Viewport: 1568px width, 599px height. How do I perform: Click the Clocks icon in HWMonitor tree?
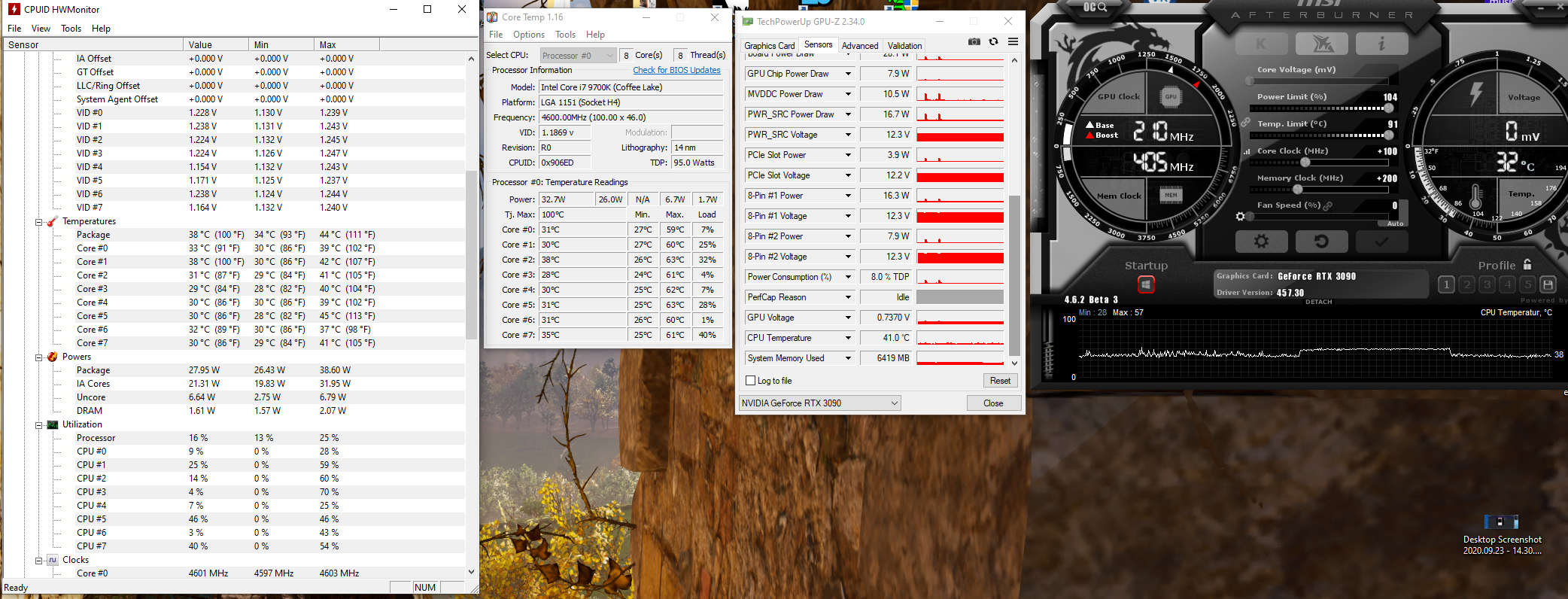pyautogui.click(x=53, y=560)
